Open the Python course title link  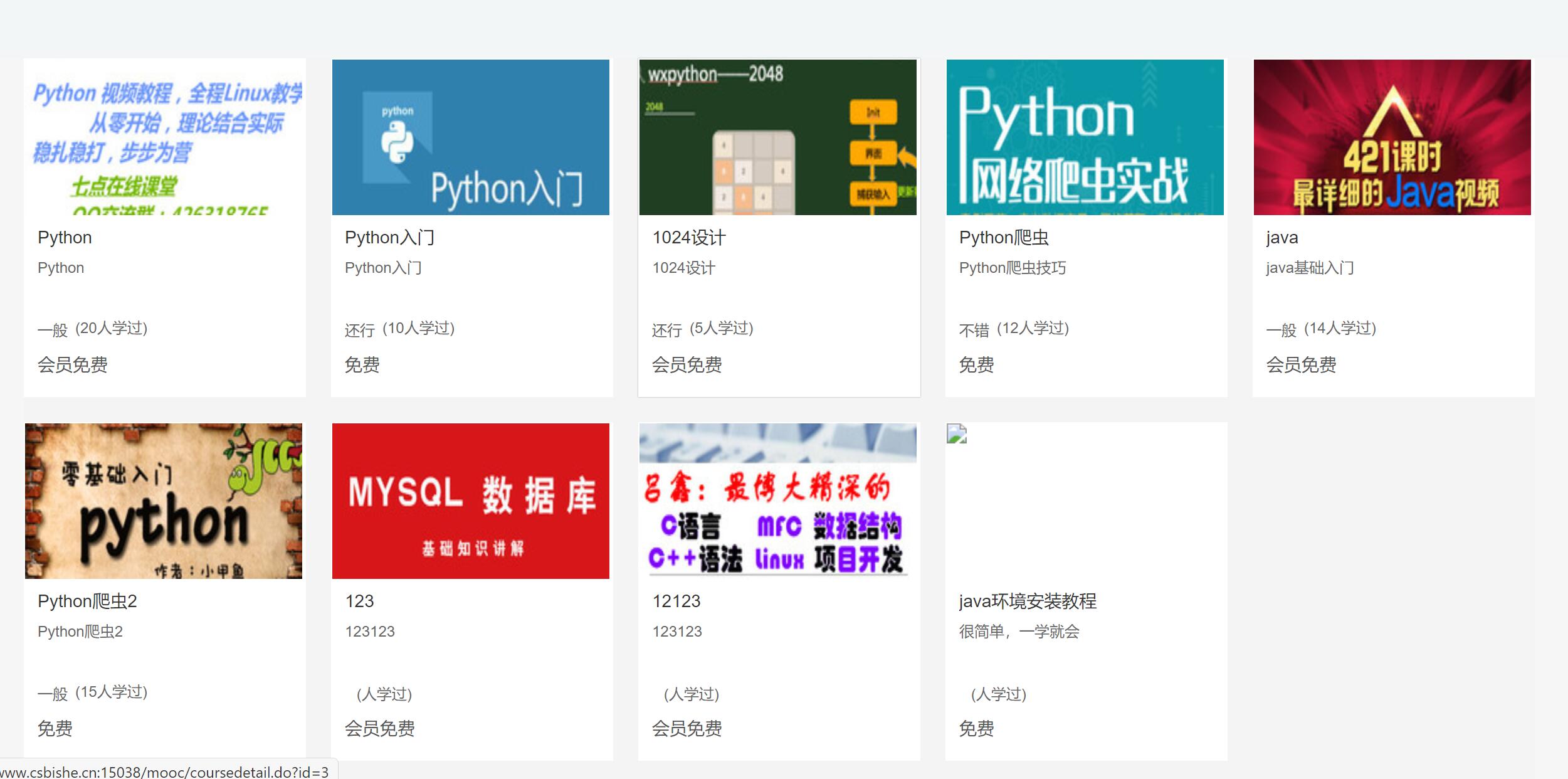tap(65, 238)
